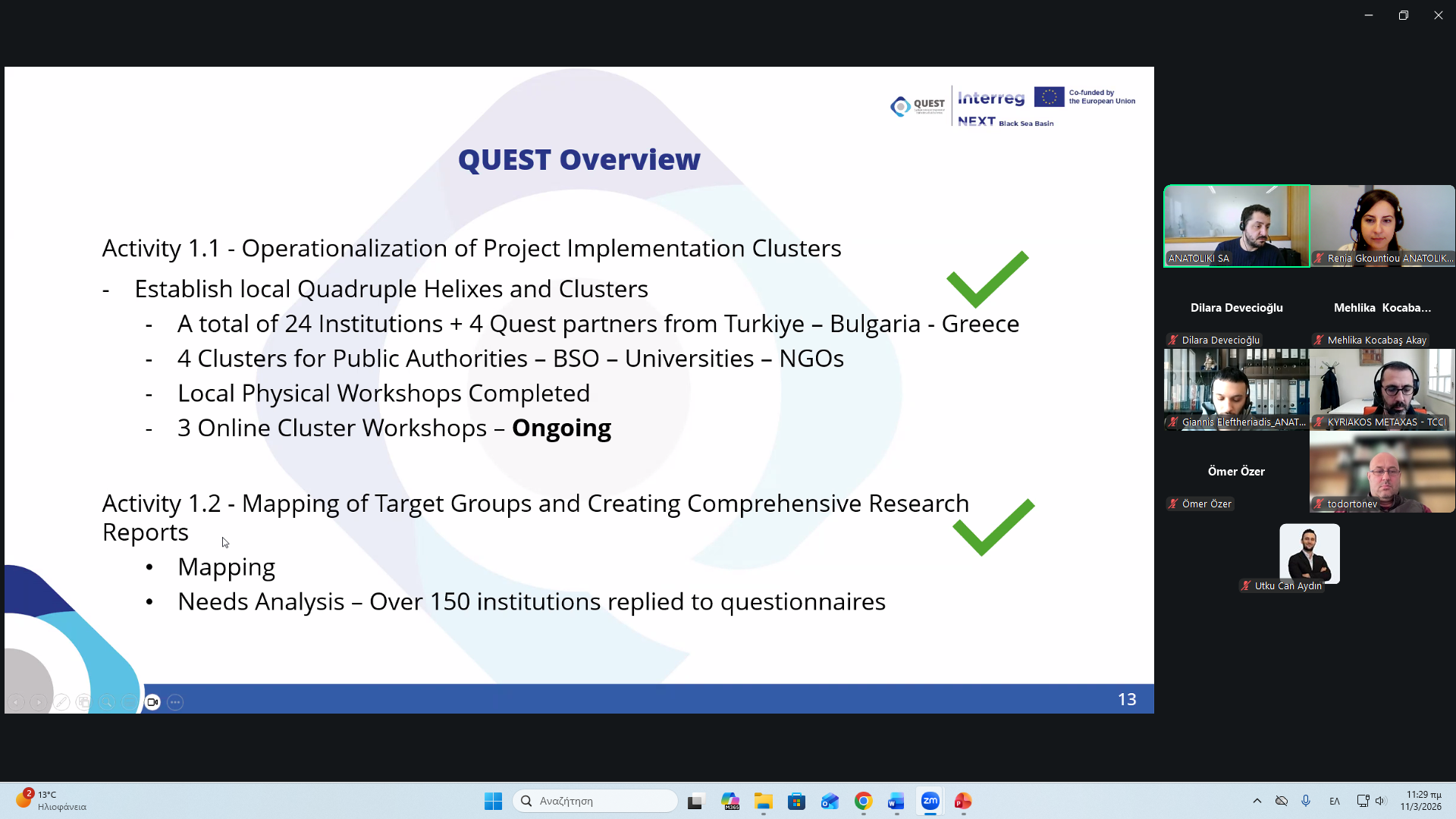Viewport: 1456px width, 819px height.
Task: Click the microphone icon in system tray
Action: click(1306, 801)
